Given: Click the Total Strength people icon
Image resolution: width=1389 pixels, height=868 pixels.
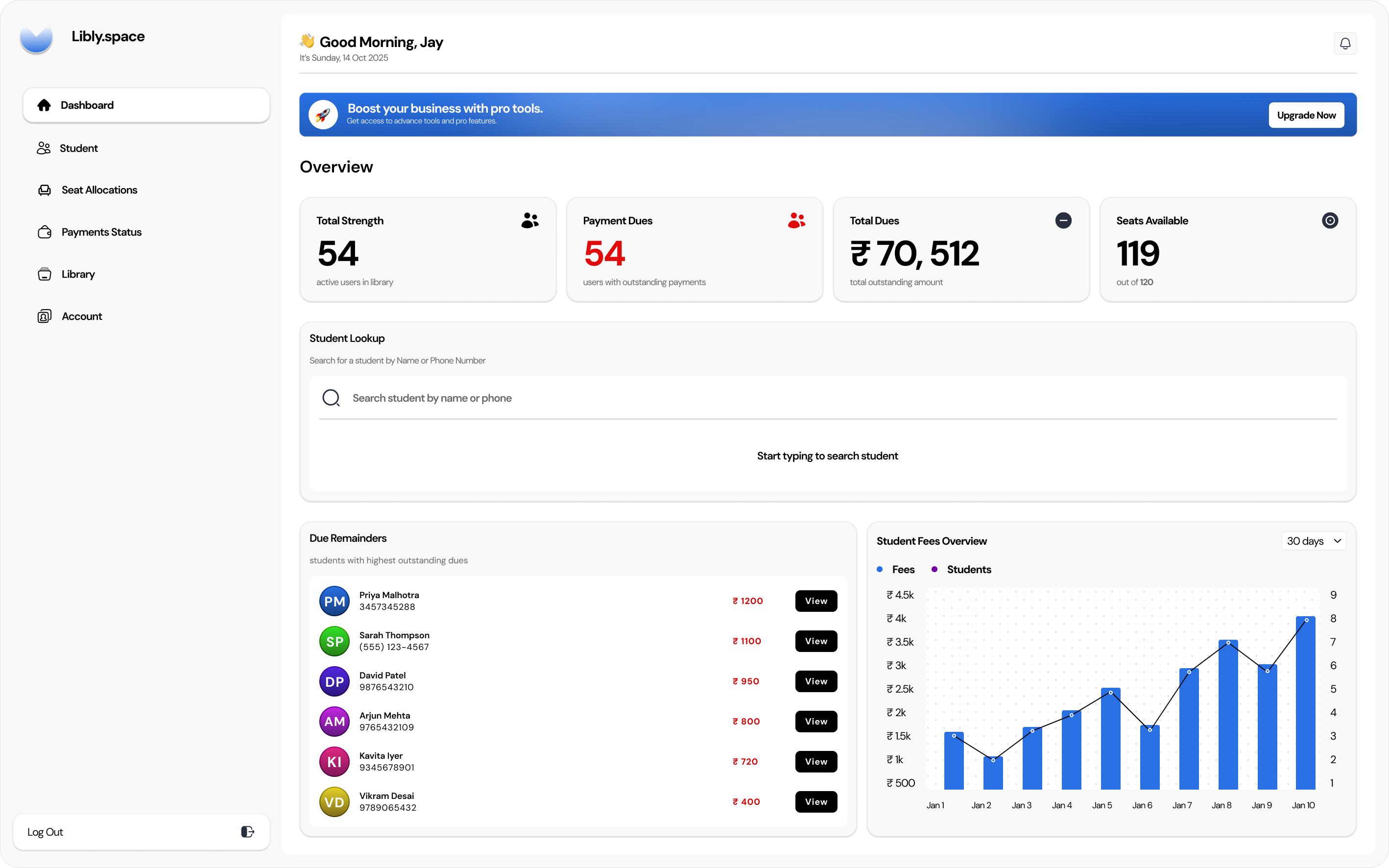Looking at the screenshot, I should [x=530, y=220].
